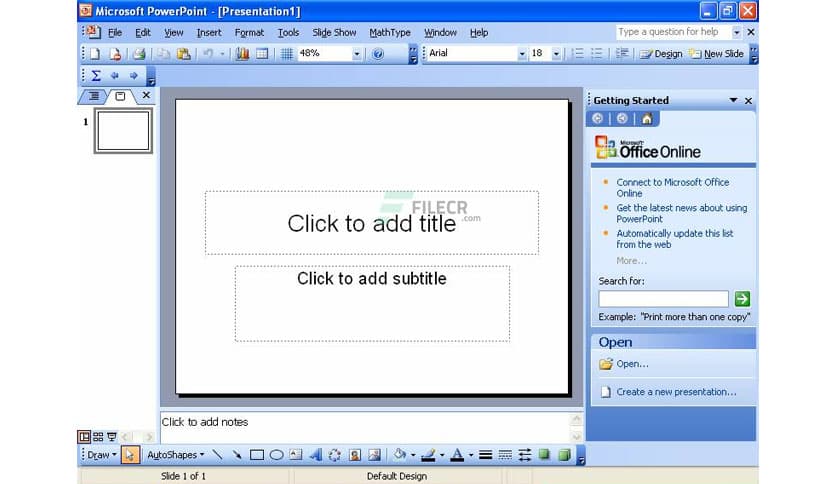Open the File menu
This screenshot has width=836, height=484.
[115, 33]
